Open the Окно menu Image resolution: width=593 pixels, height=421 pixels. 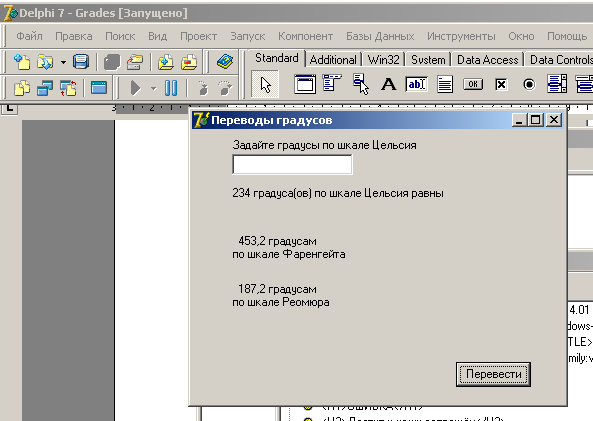(521, 36)
